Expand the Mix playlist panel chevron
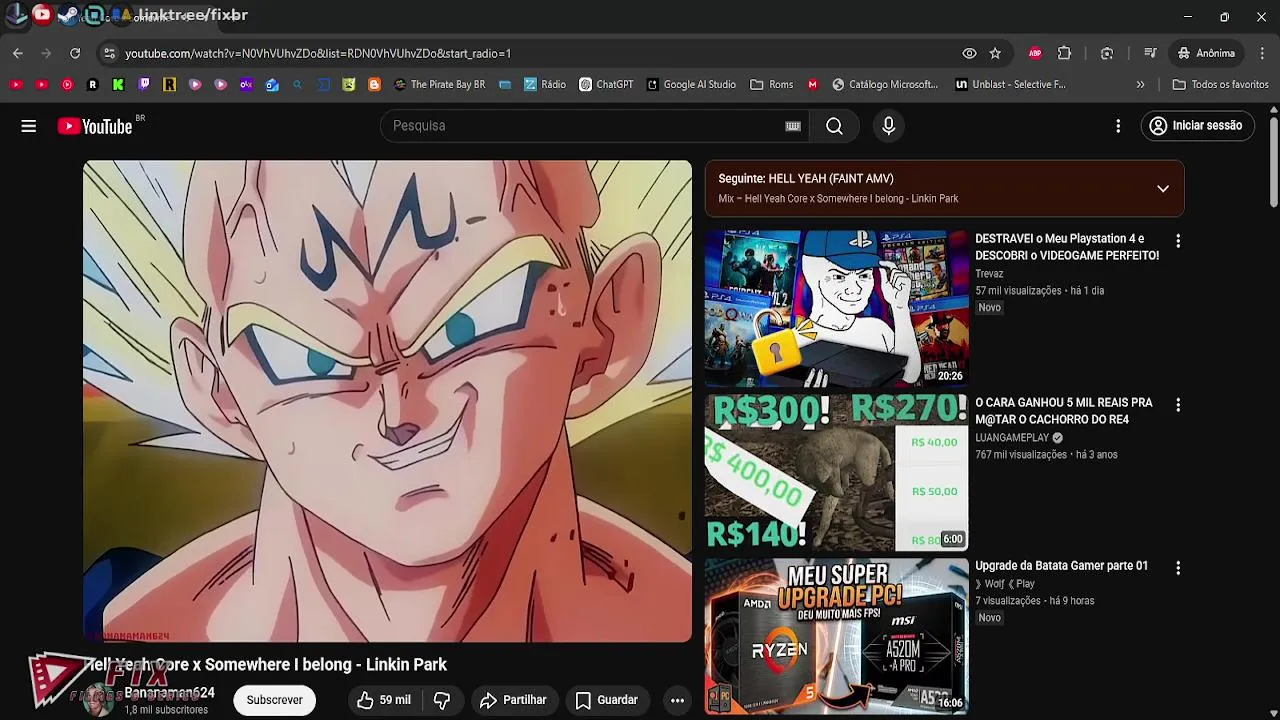This screenshot has width=1280, height=720. point(1162,189)
